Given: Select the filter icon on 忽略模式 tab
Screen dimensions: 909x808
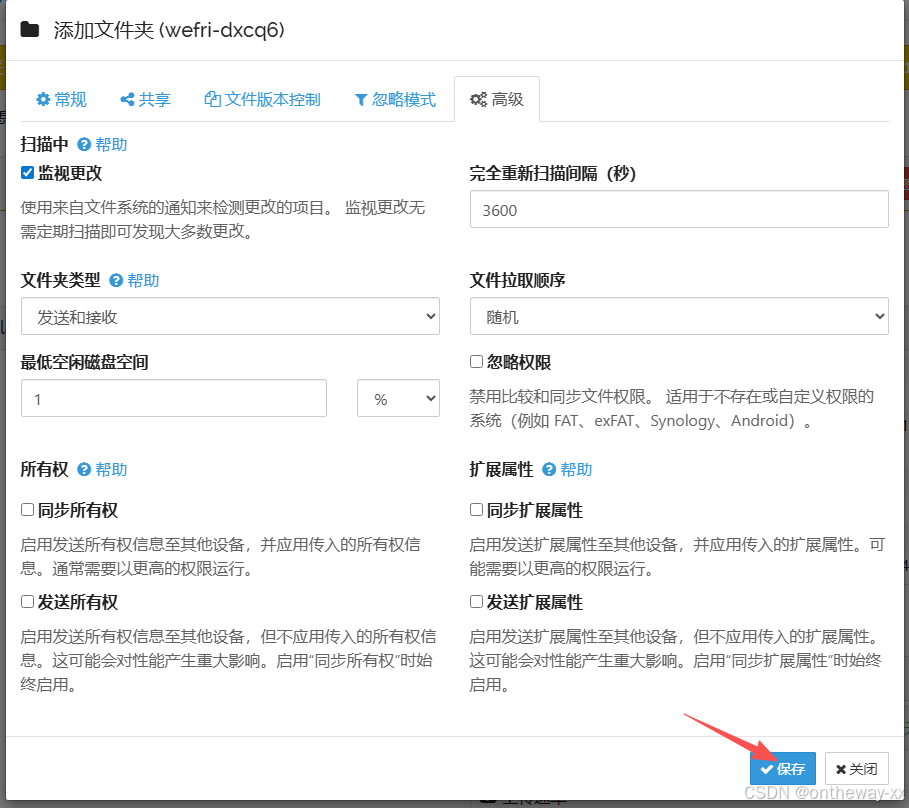Looking at the screenshot, I should click(359, 99).
